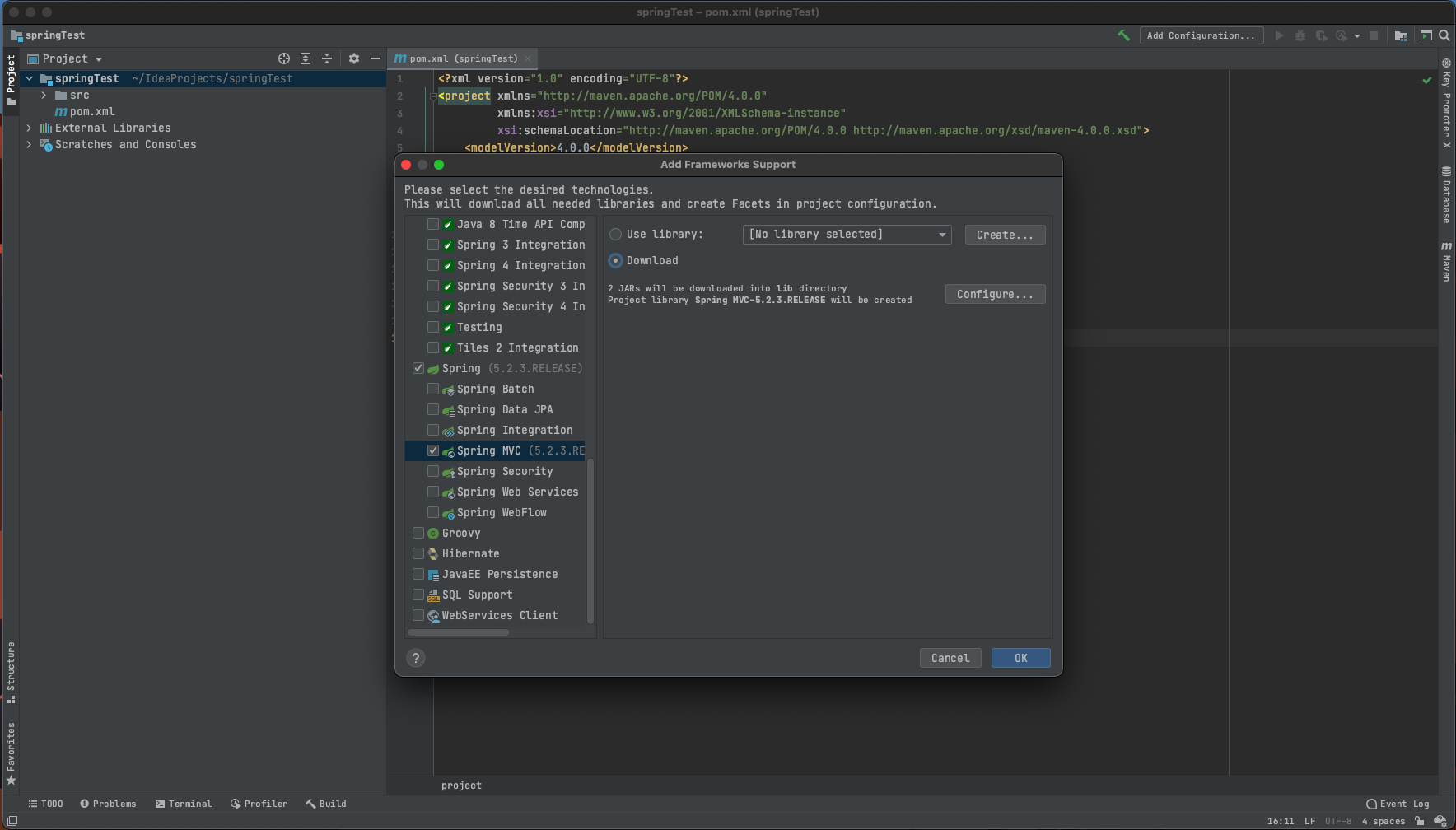Select the Use library radio button
The height and width of the screenshot is (830, 1456).
[615, 235]
